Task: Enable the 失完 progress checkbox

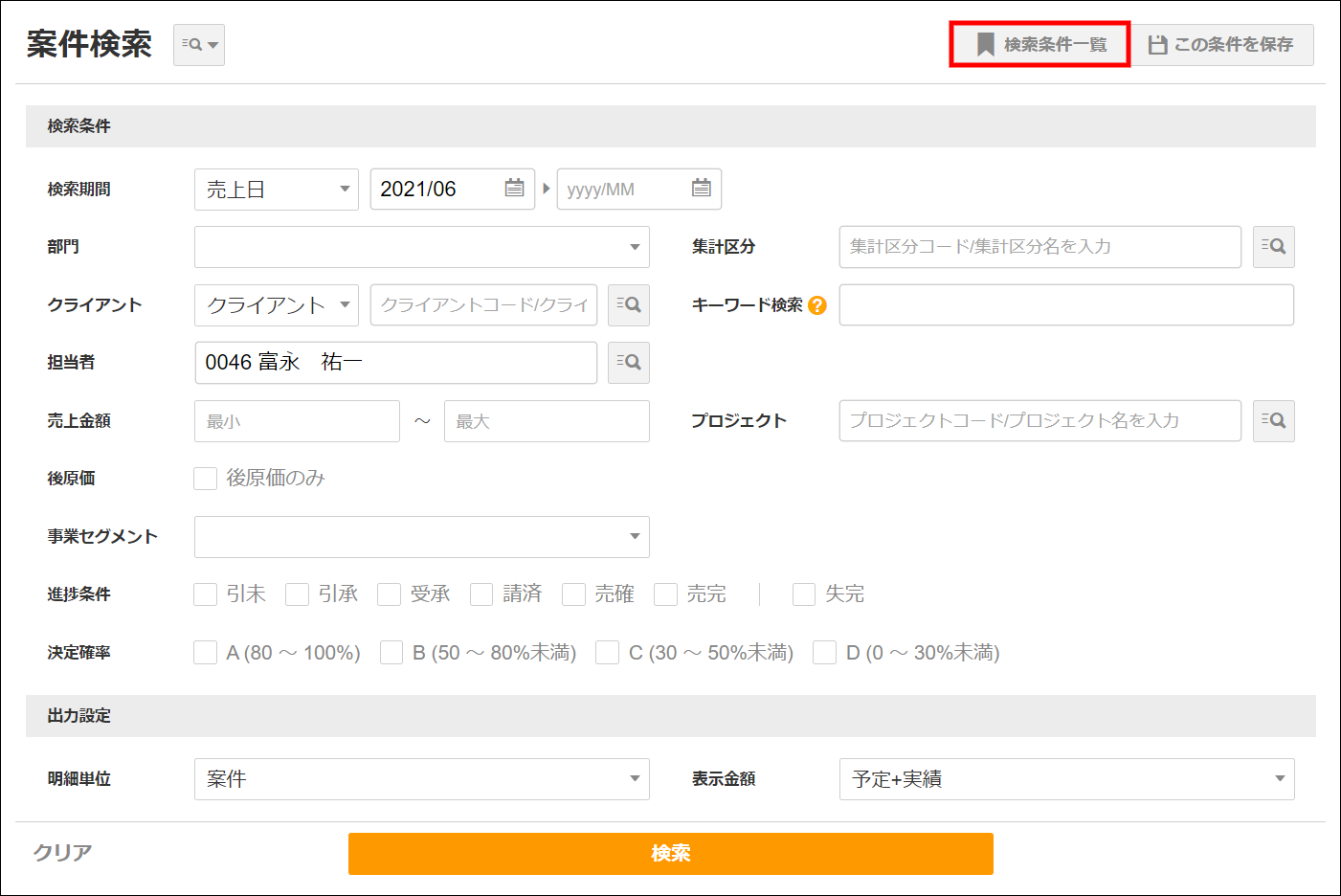Action: (x=803, y=594)
